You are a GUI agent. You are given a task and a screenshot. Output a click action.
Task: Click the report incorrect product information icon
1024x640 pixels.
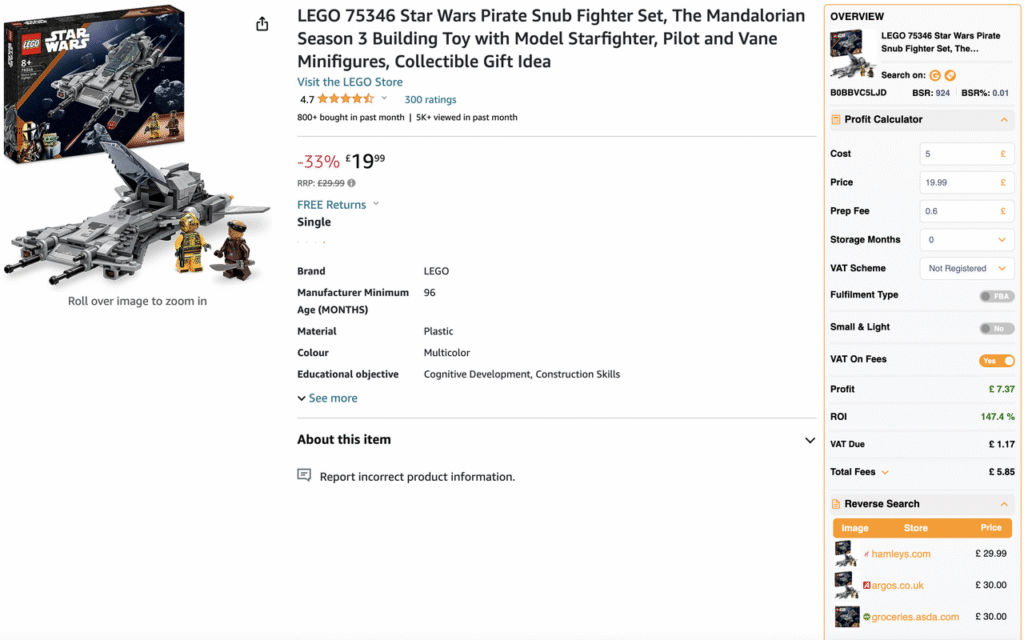(x=304, y=476)
